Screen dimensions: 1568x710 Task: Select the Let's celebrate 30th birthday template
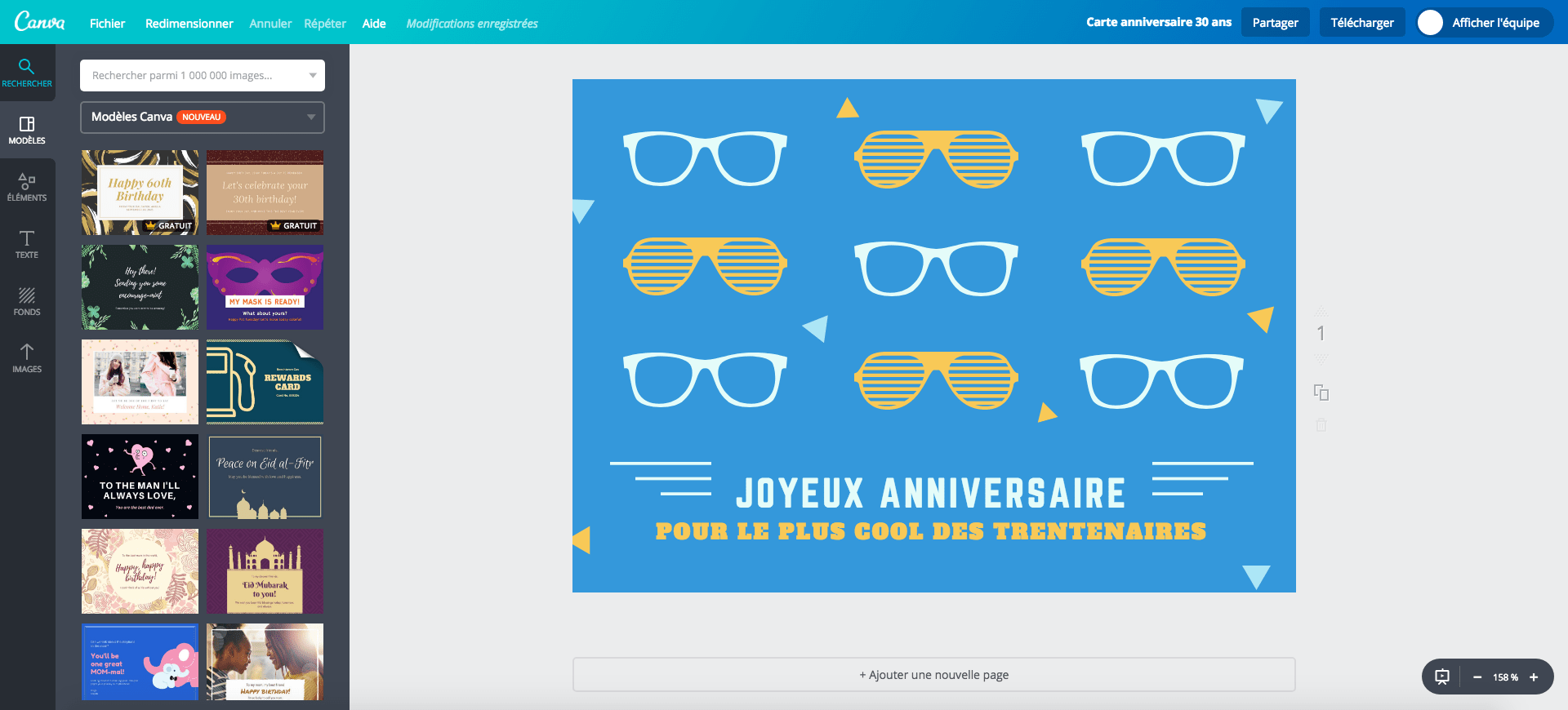(x=265, y=193)
